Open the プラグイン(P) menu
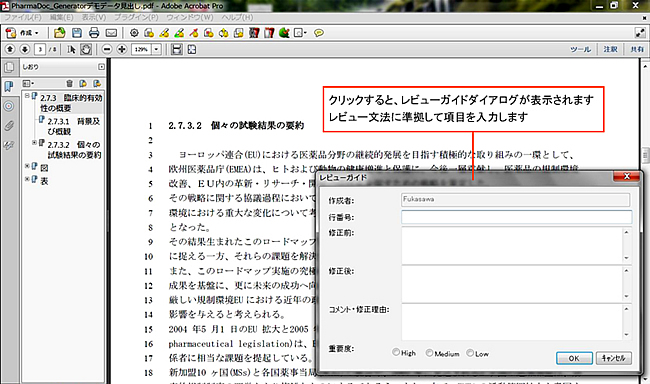650x384 pixels. (136, 17)
